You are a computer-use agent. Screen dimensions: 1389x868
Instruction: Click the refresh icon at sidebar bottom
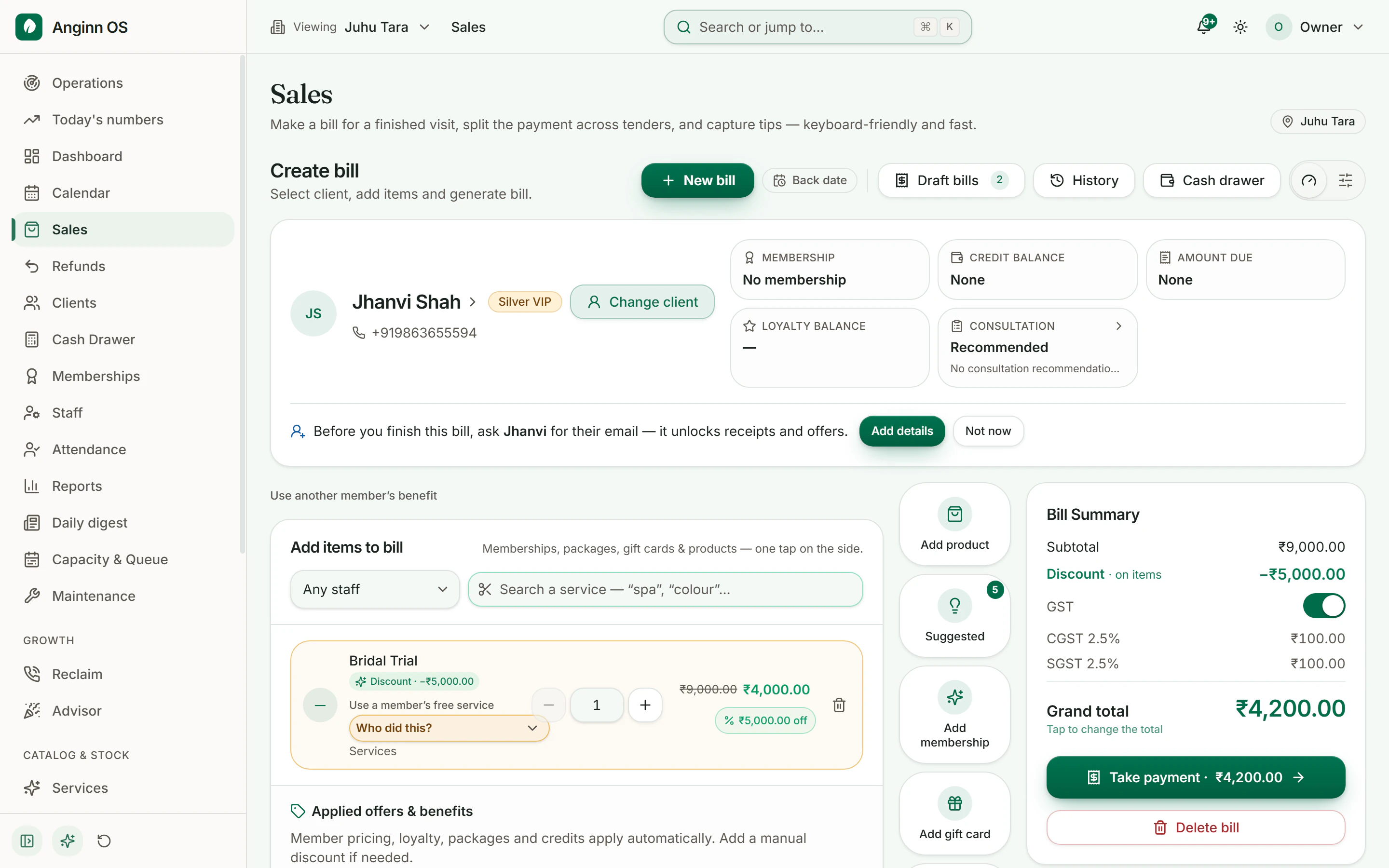pyautogui.click(x=104, y=841)
